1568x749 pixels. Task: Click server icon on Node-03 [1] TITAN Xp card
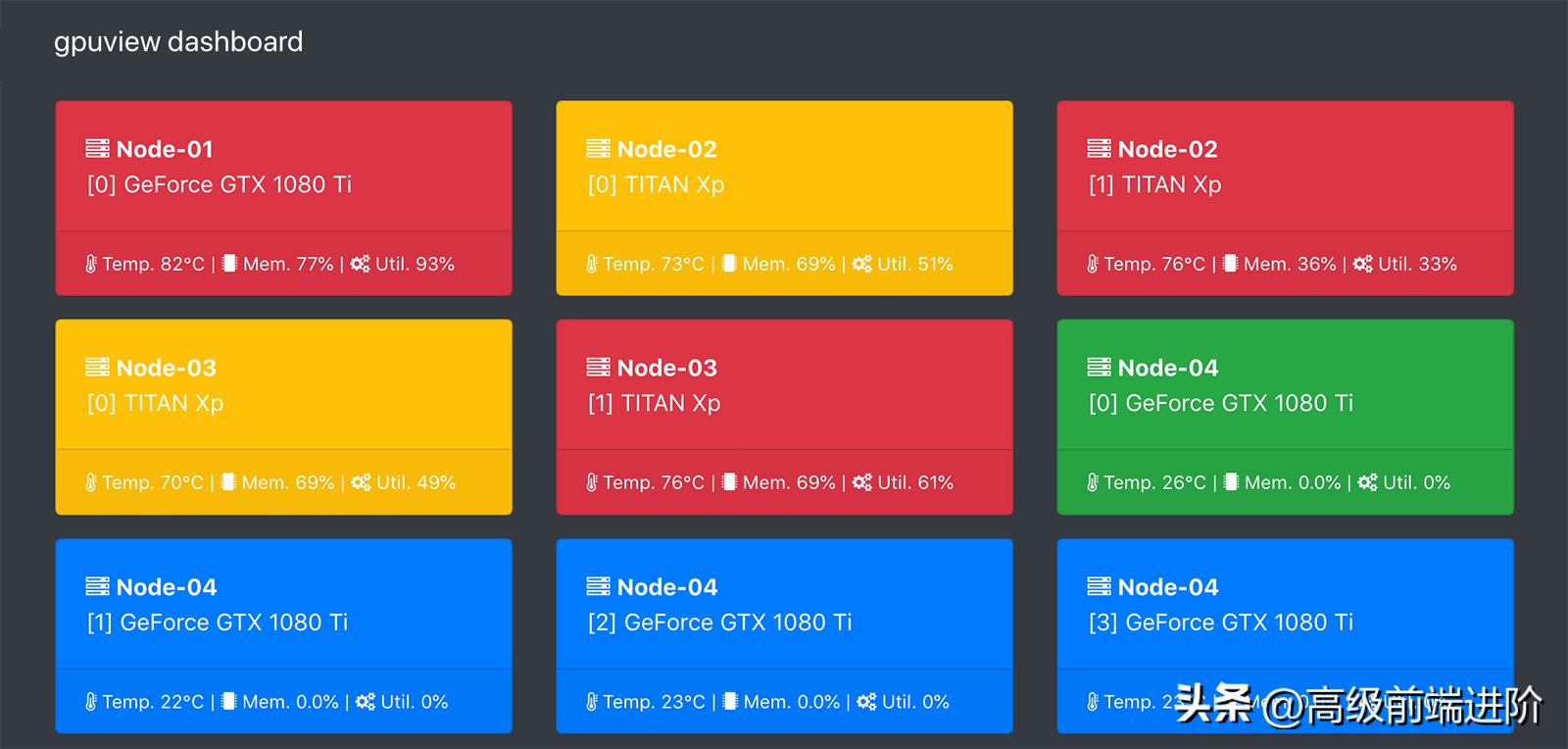(599, 368)
